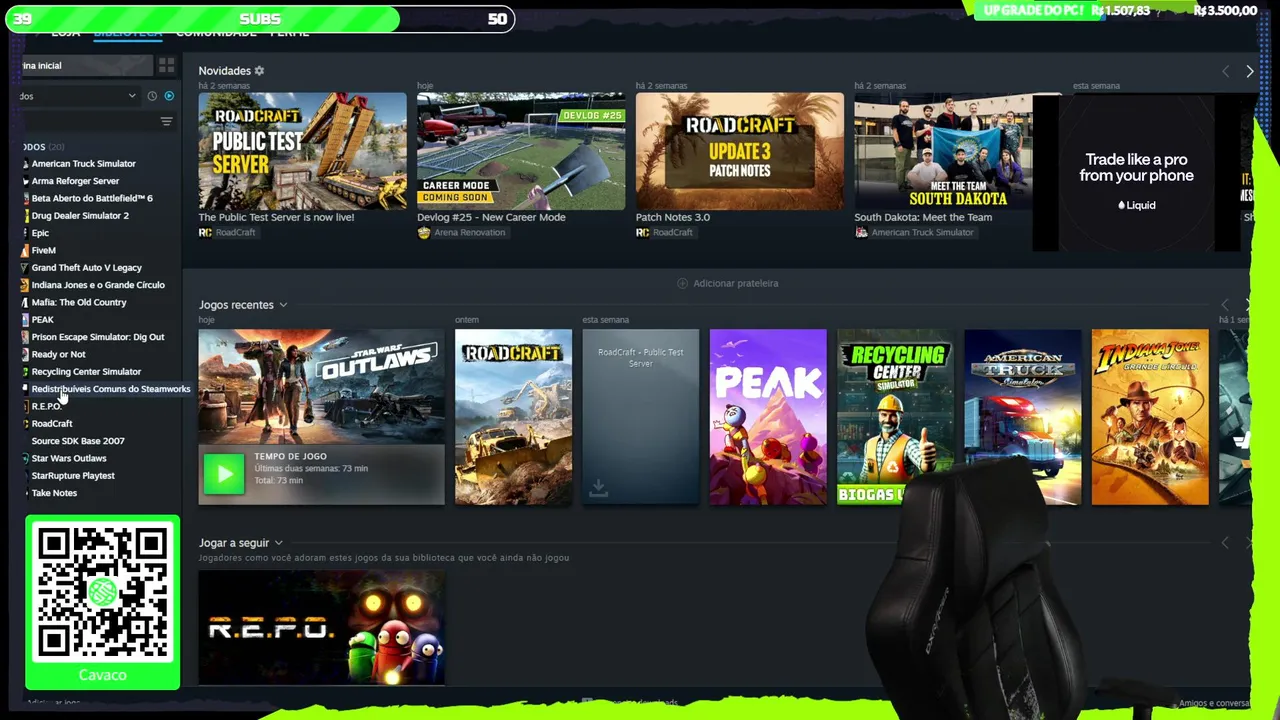Click Indiana Jones game icon in sidebar list
Viewport: 1280px width, 720px height.
click(x=25, y=285)
